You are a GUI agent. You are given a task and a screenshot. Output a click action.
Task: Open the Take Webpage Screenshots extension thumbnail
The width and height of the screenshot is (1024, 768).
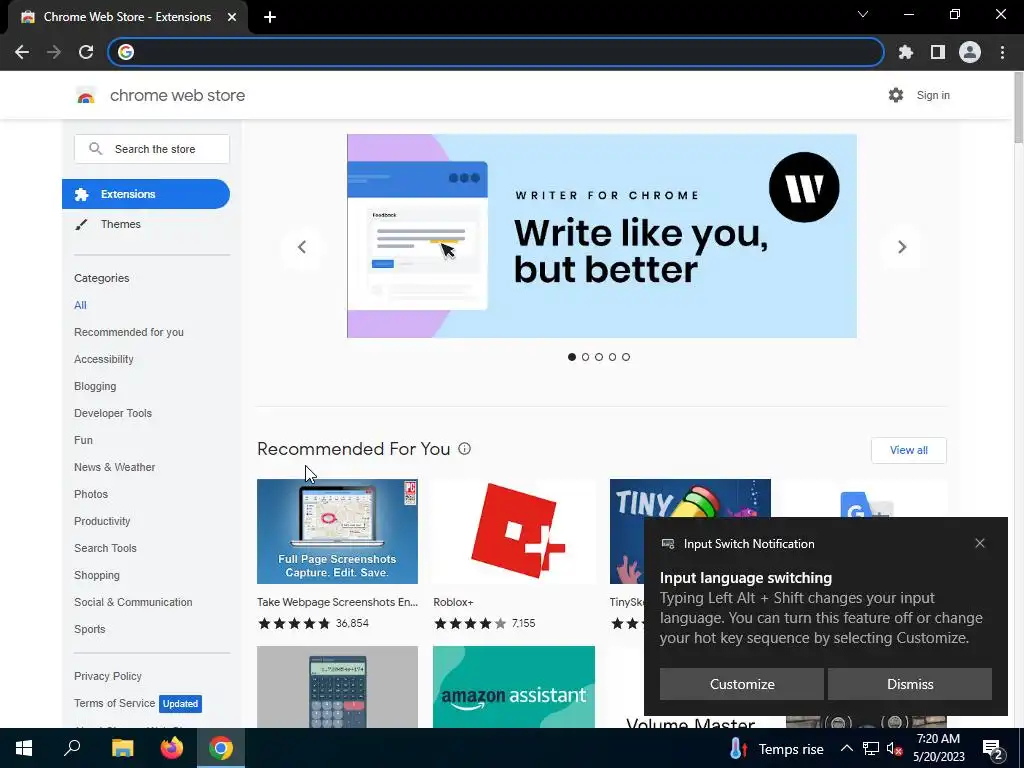(337, 531)
